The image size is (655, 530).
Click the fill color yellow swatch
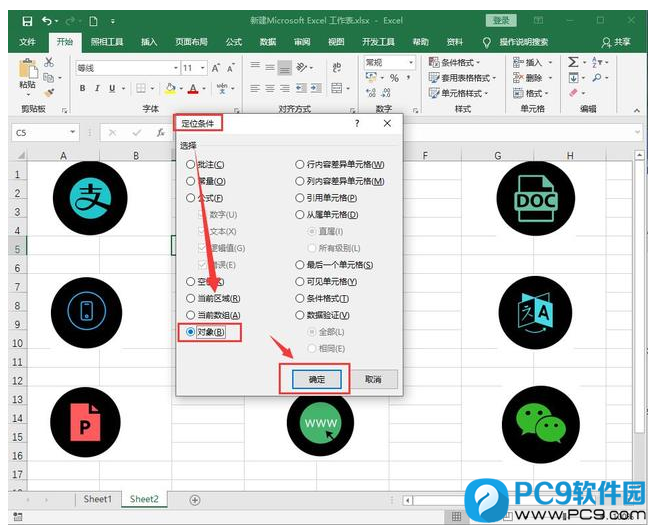point(170,88)
